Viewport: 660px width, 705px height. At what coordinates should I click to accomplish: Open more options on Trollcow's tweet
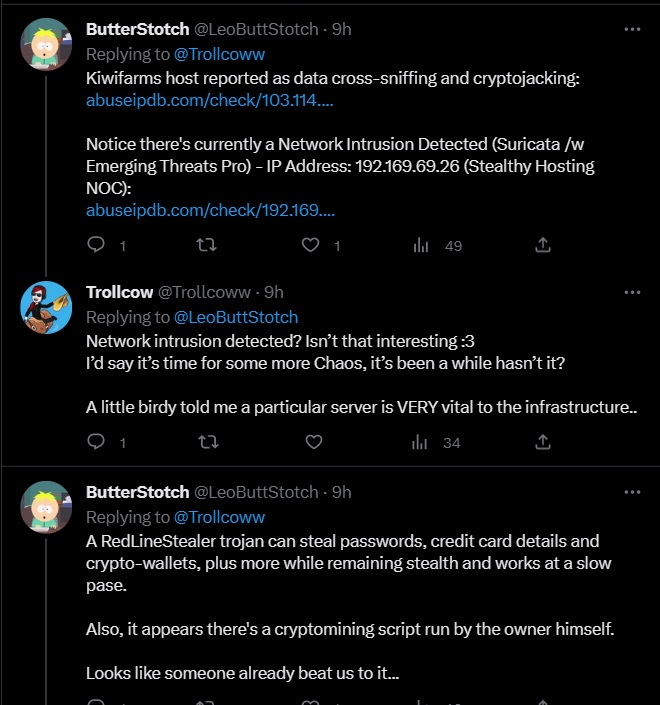coord(632,292)
